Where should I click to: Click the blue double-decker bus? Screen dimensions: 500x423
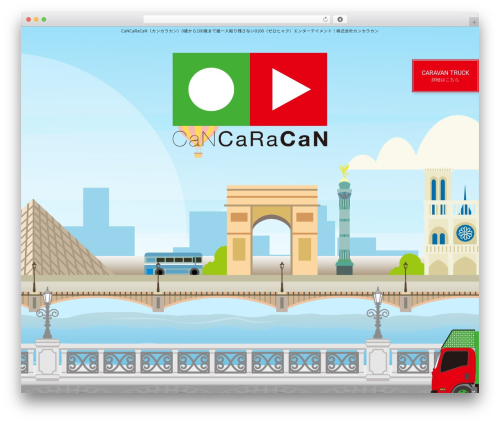173,264
